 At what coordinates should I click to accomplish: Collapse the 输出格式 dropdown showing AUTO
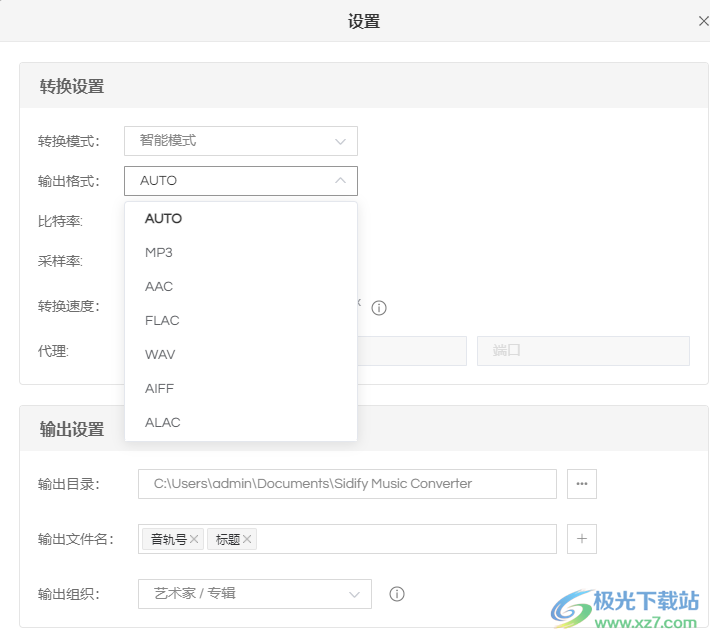[241, 181]
